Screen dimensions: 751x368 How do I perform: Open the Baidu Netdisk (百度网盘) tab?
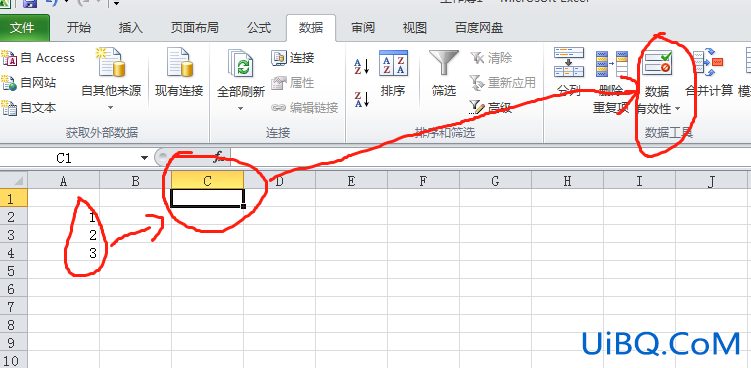[479, 28]
